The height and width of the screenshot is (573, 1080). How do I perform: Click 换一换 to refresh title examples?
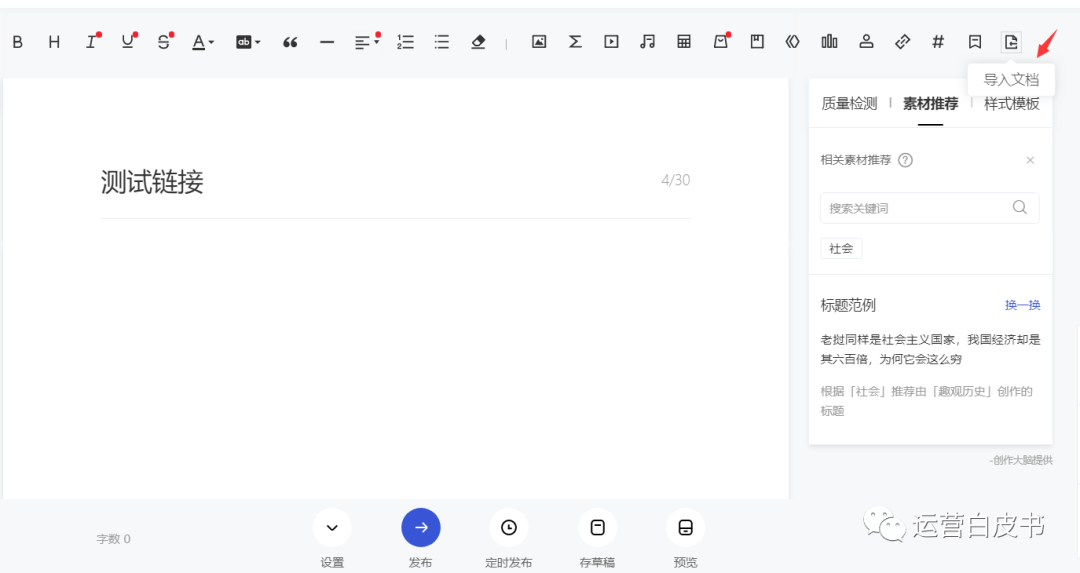1022,305
